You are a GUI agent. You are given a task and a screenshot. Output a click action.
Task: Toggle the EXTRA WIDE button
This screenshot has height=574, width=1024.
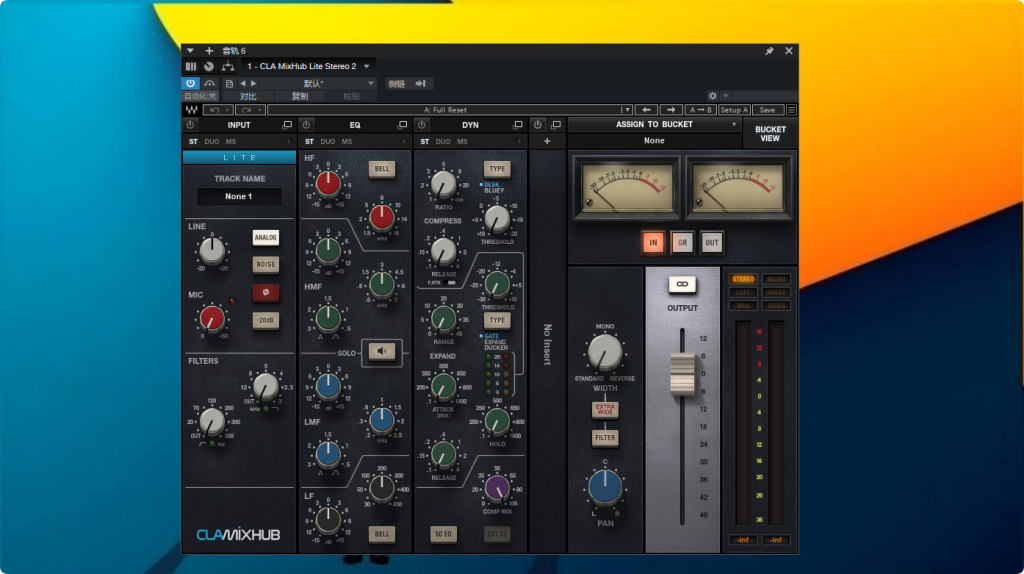[605, 410]
